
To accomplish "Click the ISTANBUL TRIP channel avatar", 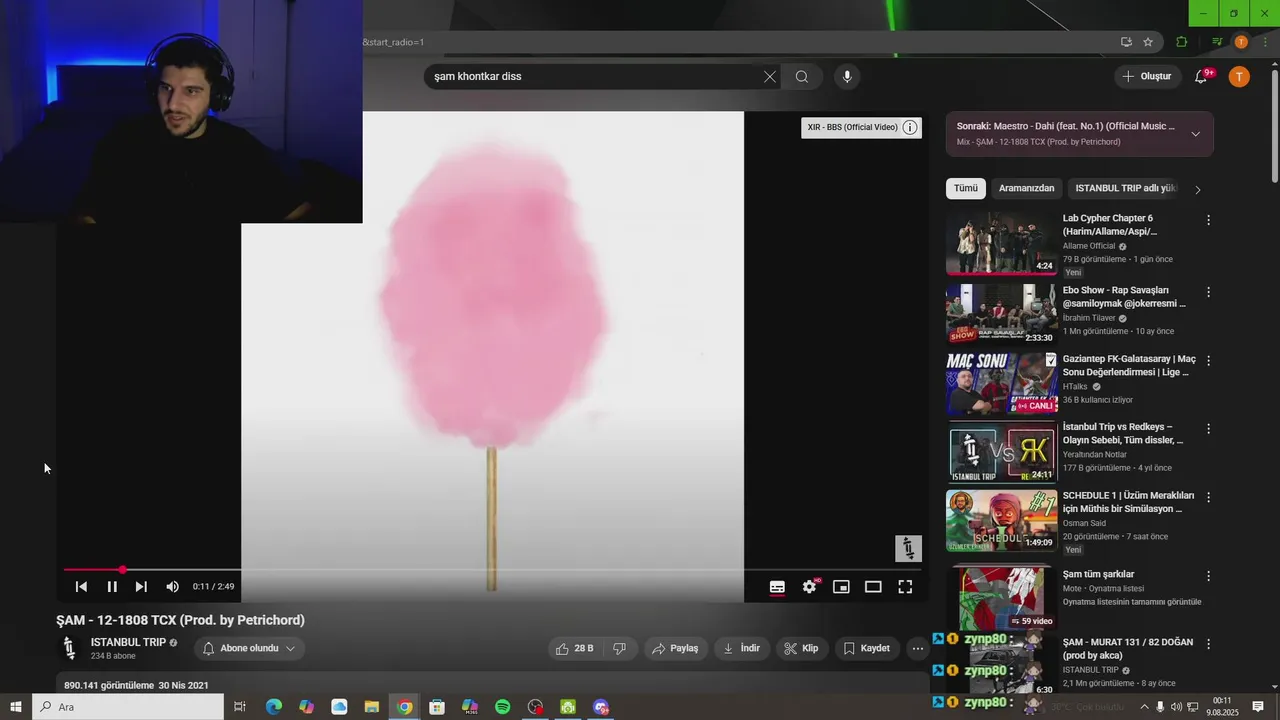I will pos(69,648).
